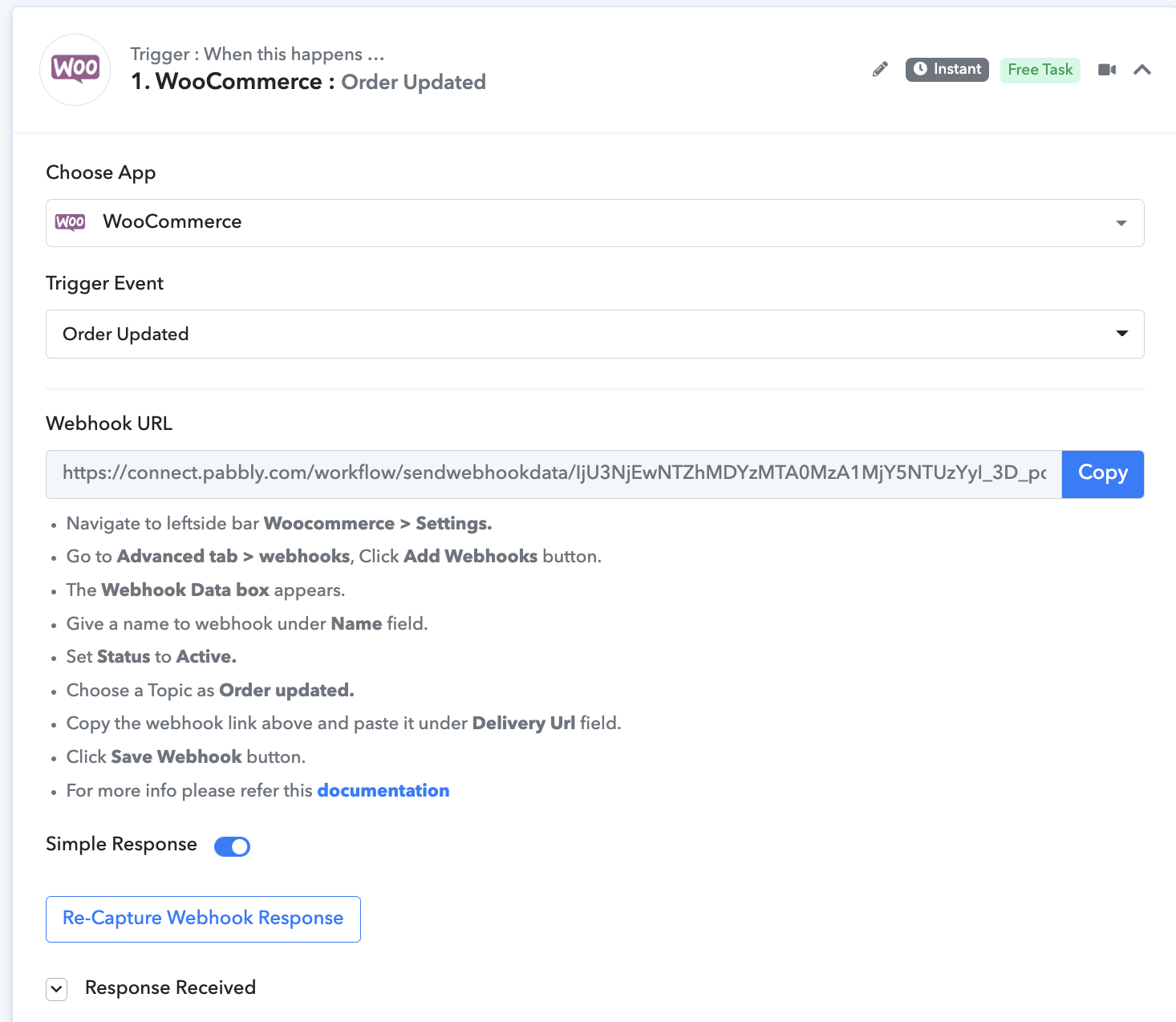Open the documentation link
The image size is (1176, 1022).
click(x=383, y=791)
